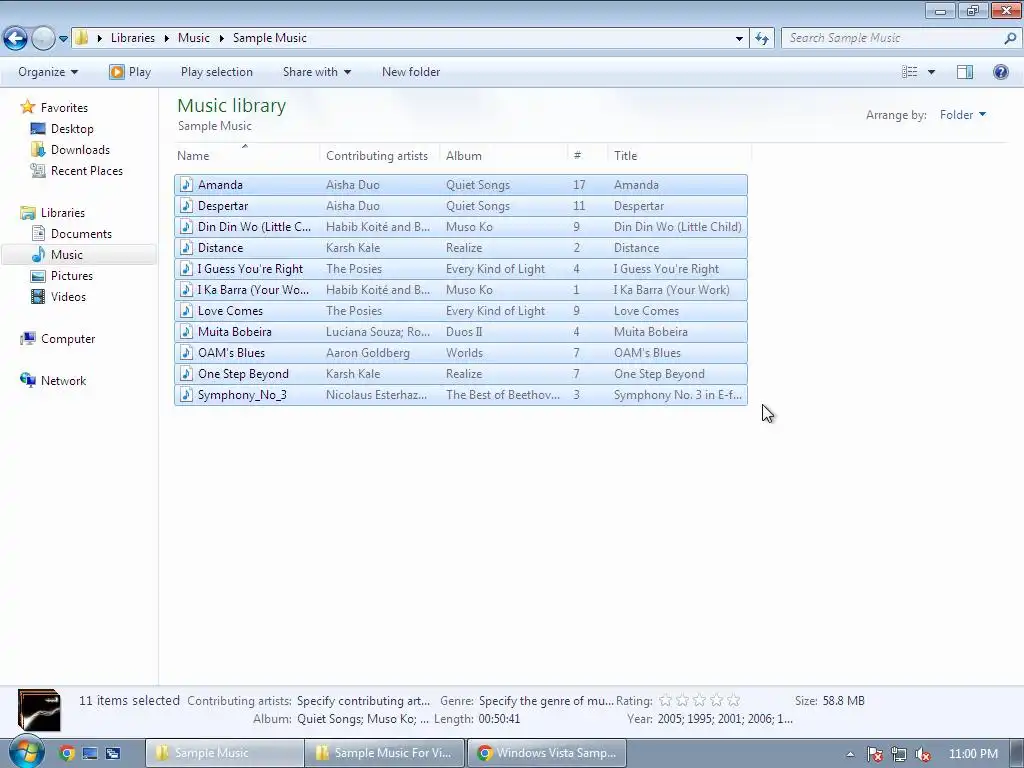Screen dimensions: 1024x768
Task: Select the Din Din Wo (Little C... file name
Action: [254, 227]
